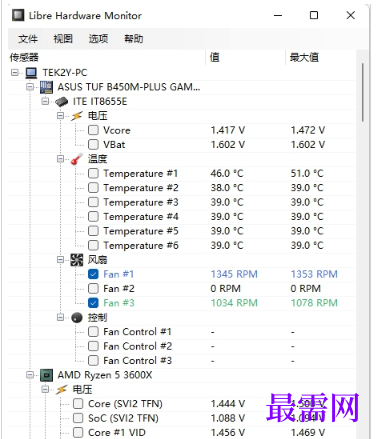The height and width of the screenshot is (439, 378).
Task: Click the lightning voltage icon under ITE IT8655E
Action: [77, 116]
